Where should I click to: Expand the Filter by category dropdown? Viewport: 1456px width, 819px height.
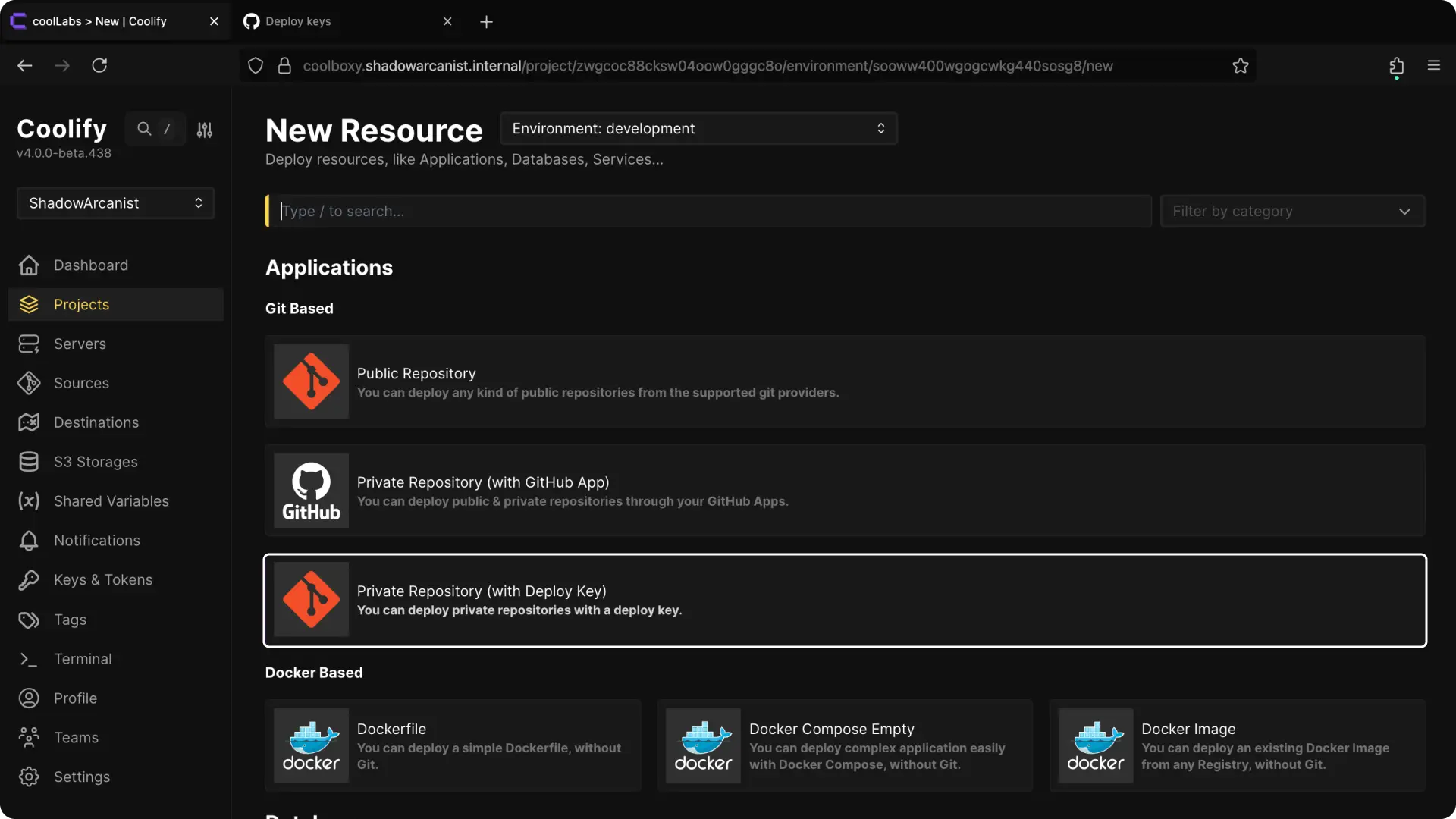1291,211
